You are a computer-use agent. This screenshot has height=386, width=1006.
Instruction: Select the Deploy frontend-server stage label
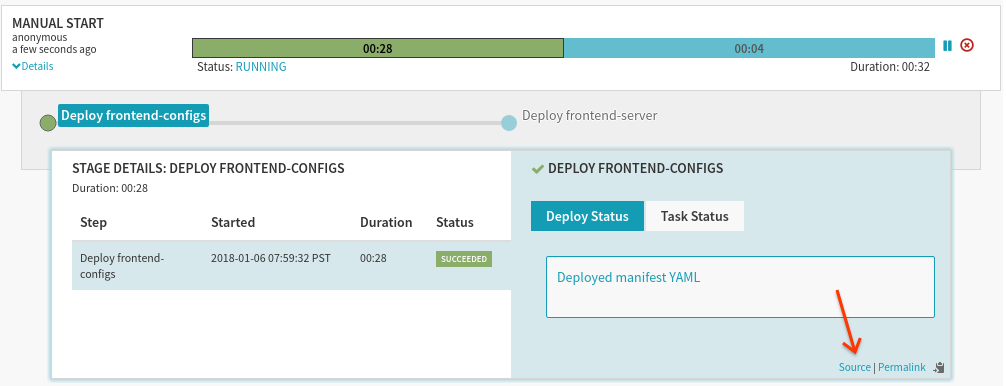point(589,115)
